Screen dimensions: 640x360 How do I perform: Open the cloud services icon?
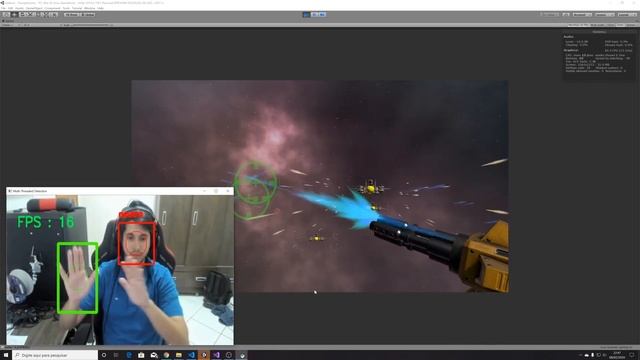pyautogui.click(x=566, y=14)
